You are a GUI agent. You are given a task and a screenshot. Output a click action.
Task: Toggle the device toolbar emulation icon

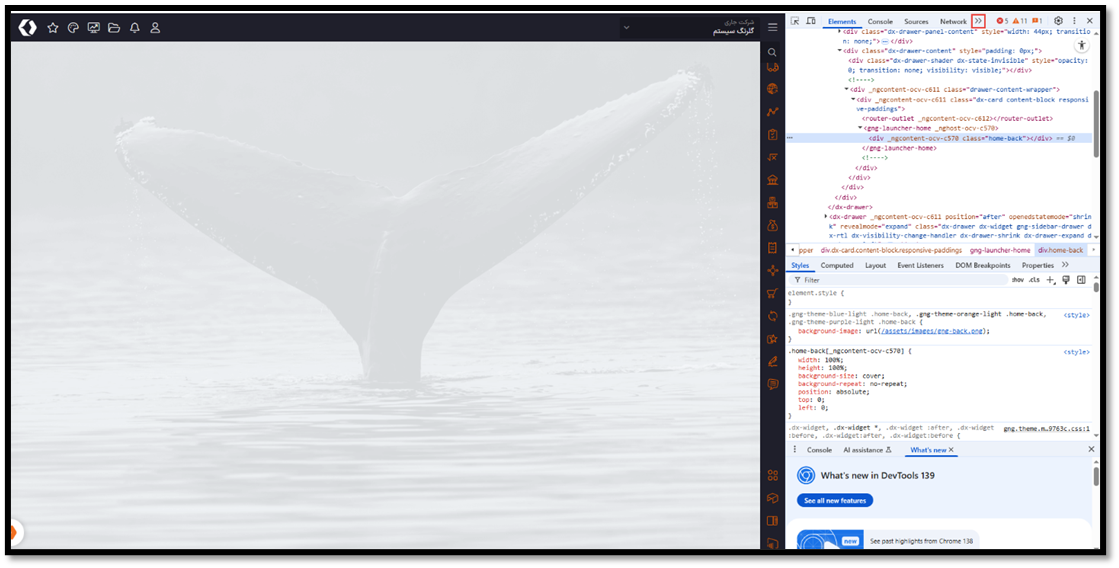pyautogui.click(x=810, y=21)
